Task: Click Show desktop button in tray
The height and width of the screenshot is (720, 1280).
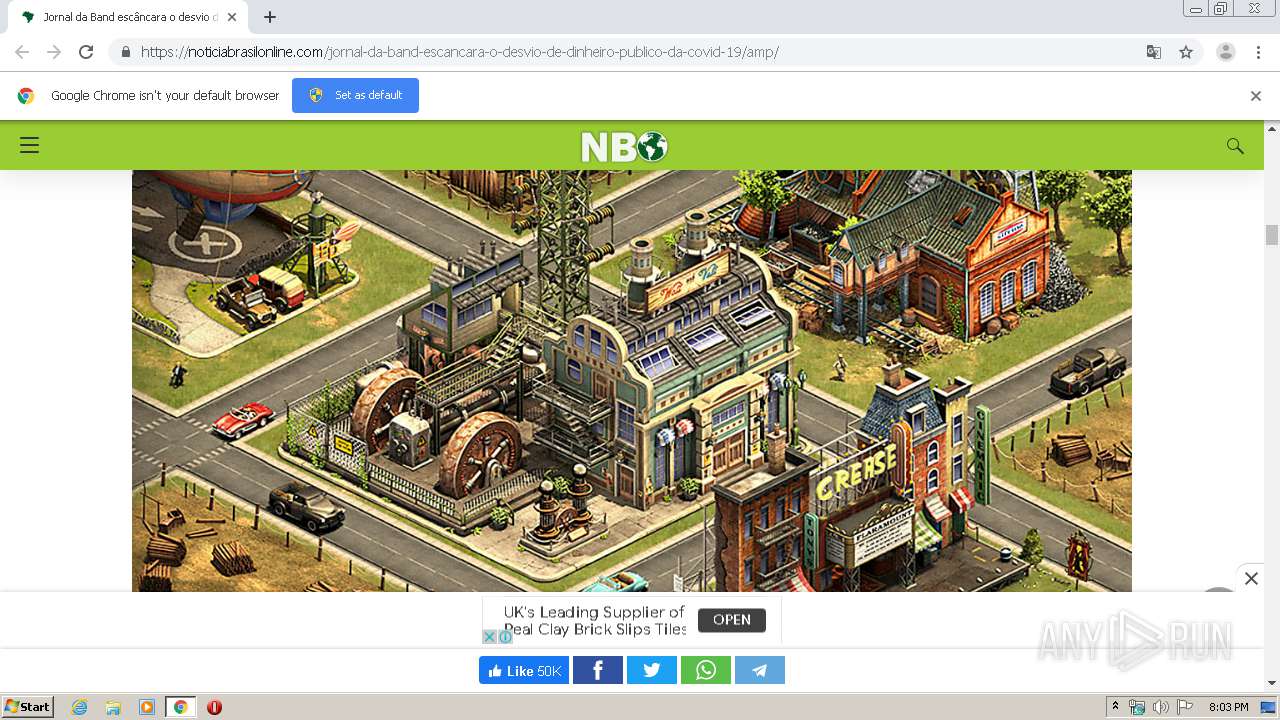Action: pos(1269,707)
